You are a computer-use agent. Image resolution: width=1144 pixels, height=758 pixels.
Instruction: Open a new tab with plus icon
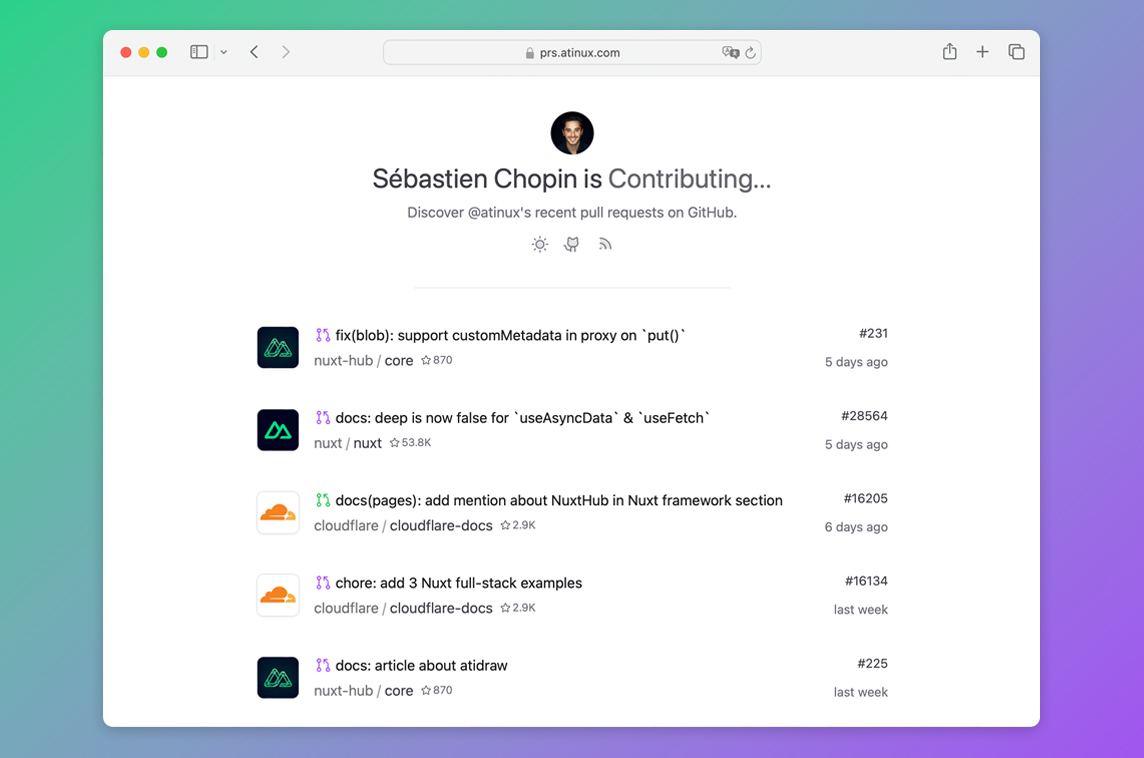982,52
